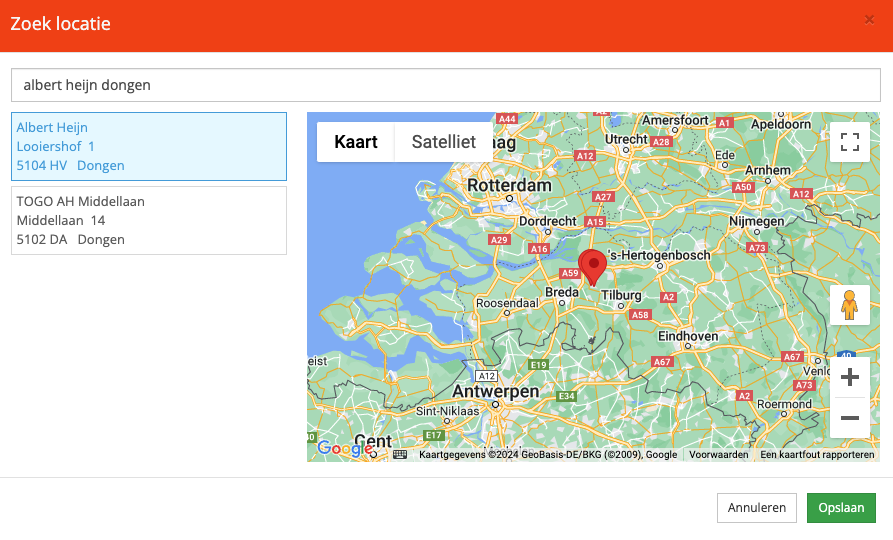Open Een kaartfout rapporteren link

(x=817, y=455)
